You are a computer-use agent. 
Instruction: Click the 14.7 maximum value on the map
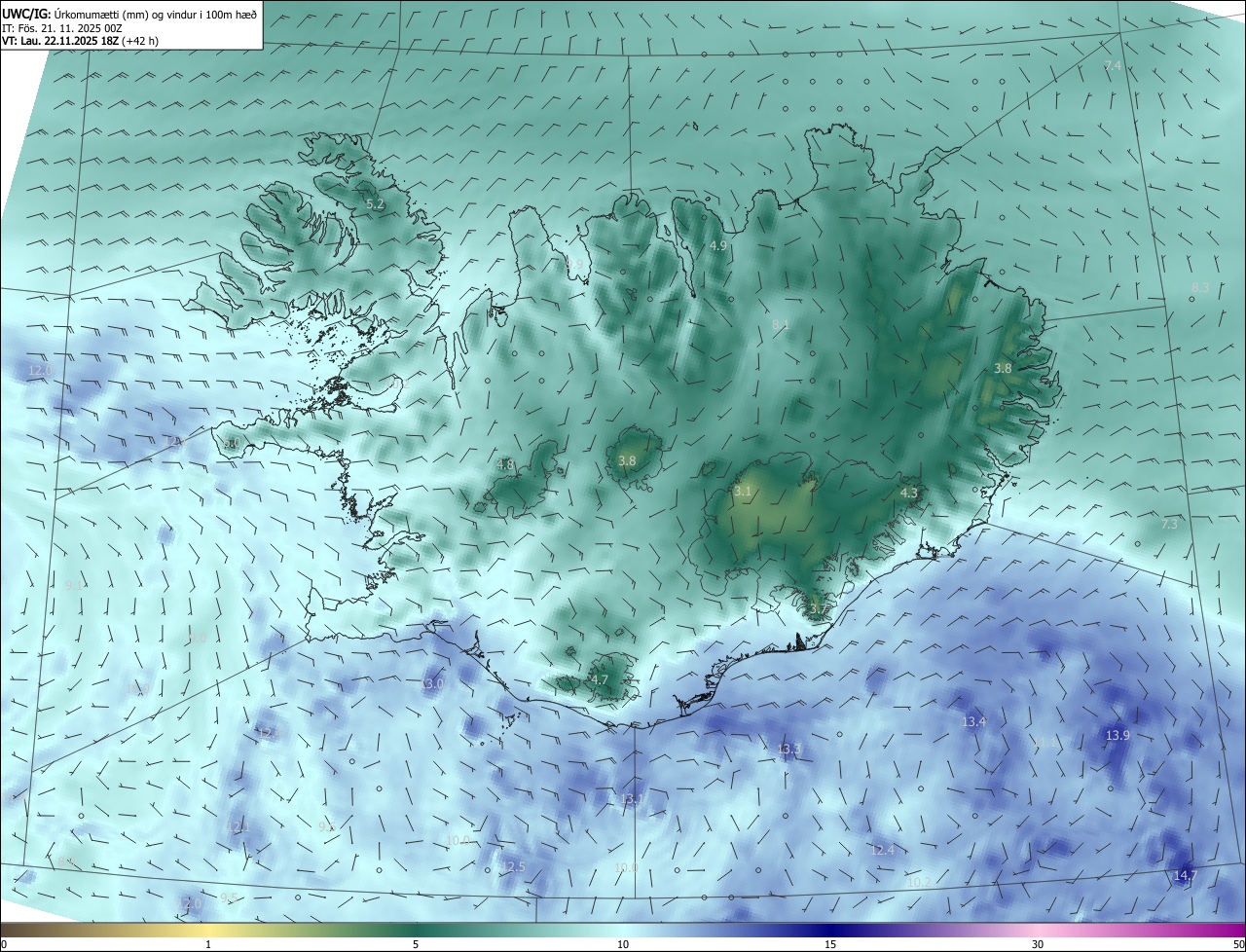coord(1185,875)
